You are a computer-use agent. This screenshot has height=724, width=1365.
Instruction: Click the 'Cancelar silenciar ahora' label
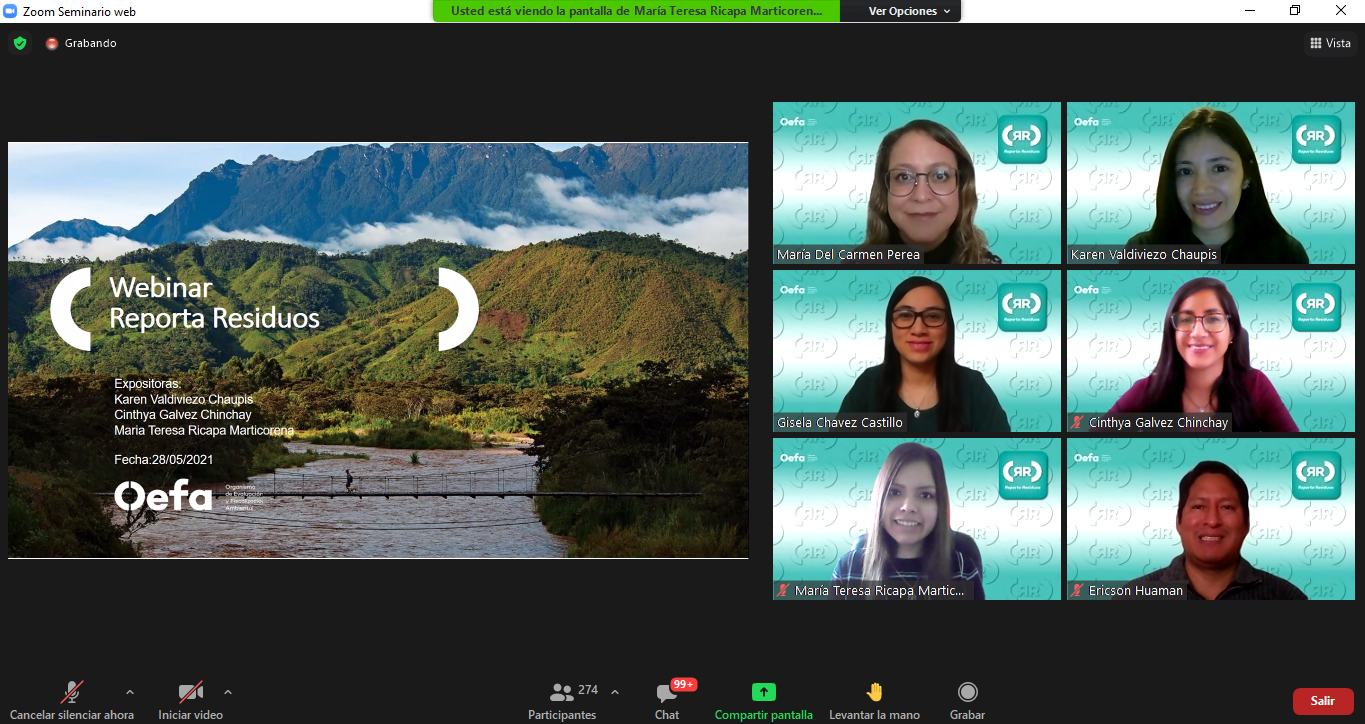pos(72,715)
